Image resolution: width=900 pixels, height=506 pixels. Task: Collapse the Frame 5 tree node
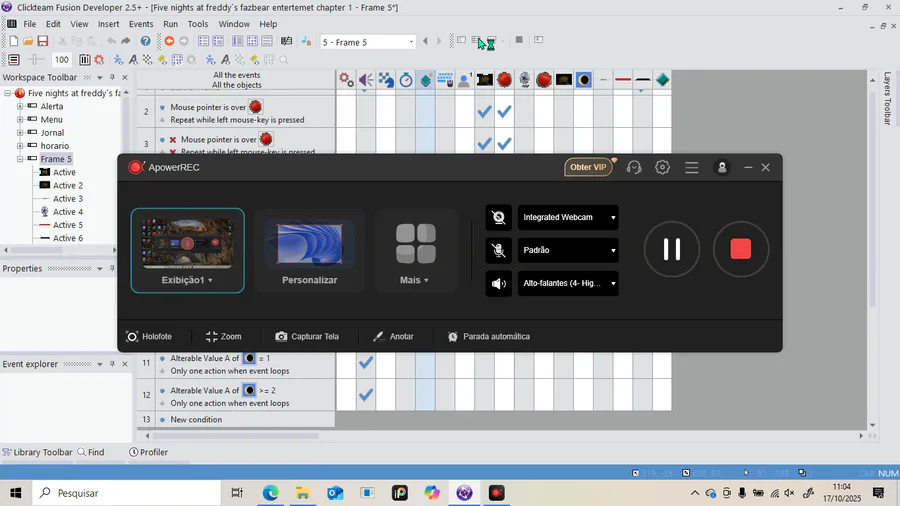point(20,159)
